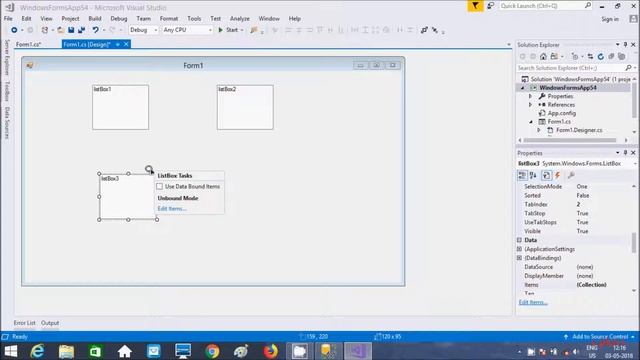Open Internet Explorer from the taskbar
Image resolution: width=640 pixels, height=360 pixels.
(38, 351)
